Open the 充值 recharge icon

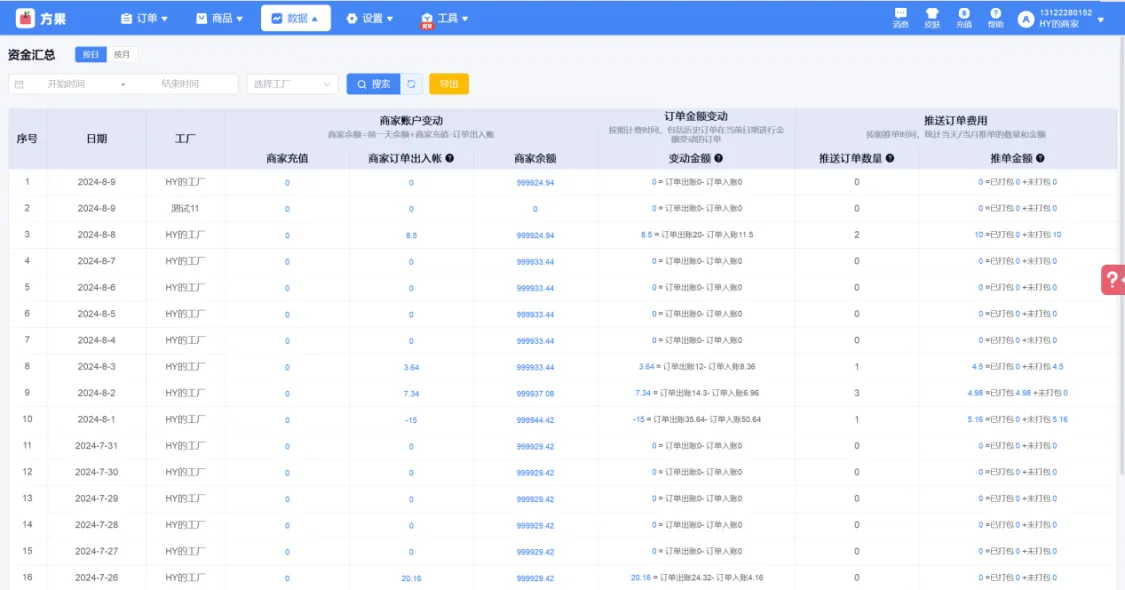click(964, 17)
